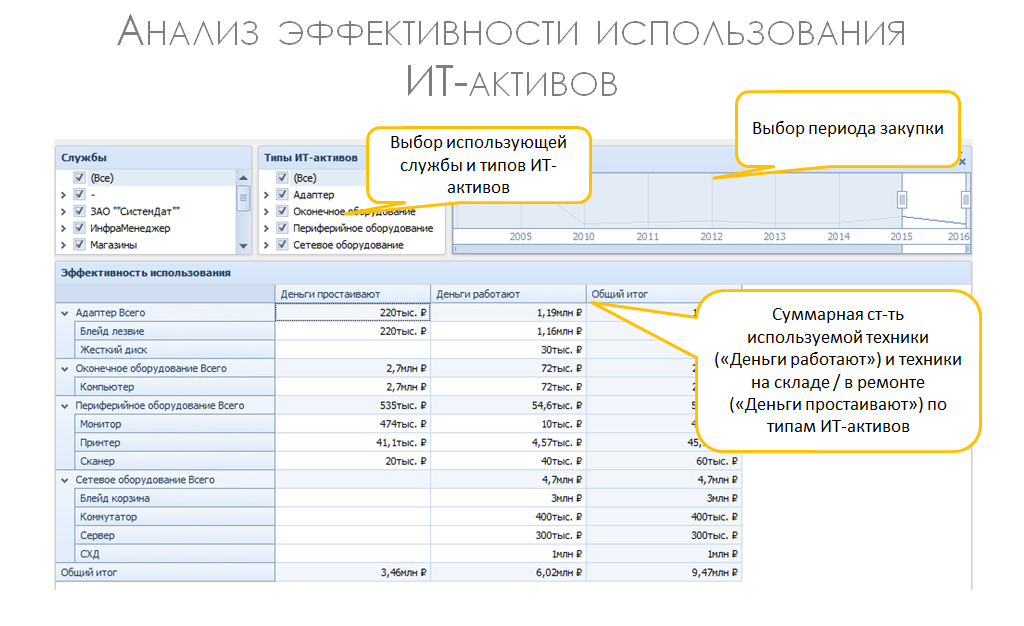Click the left range handle near 2015
The width and height of the screenshot is (1024, 626).
click(x=902, y=200)
